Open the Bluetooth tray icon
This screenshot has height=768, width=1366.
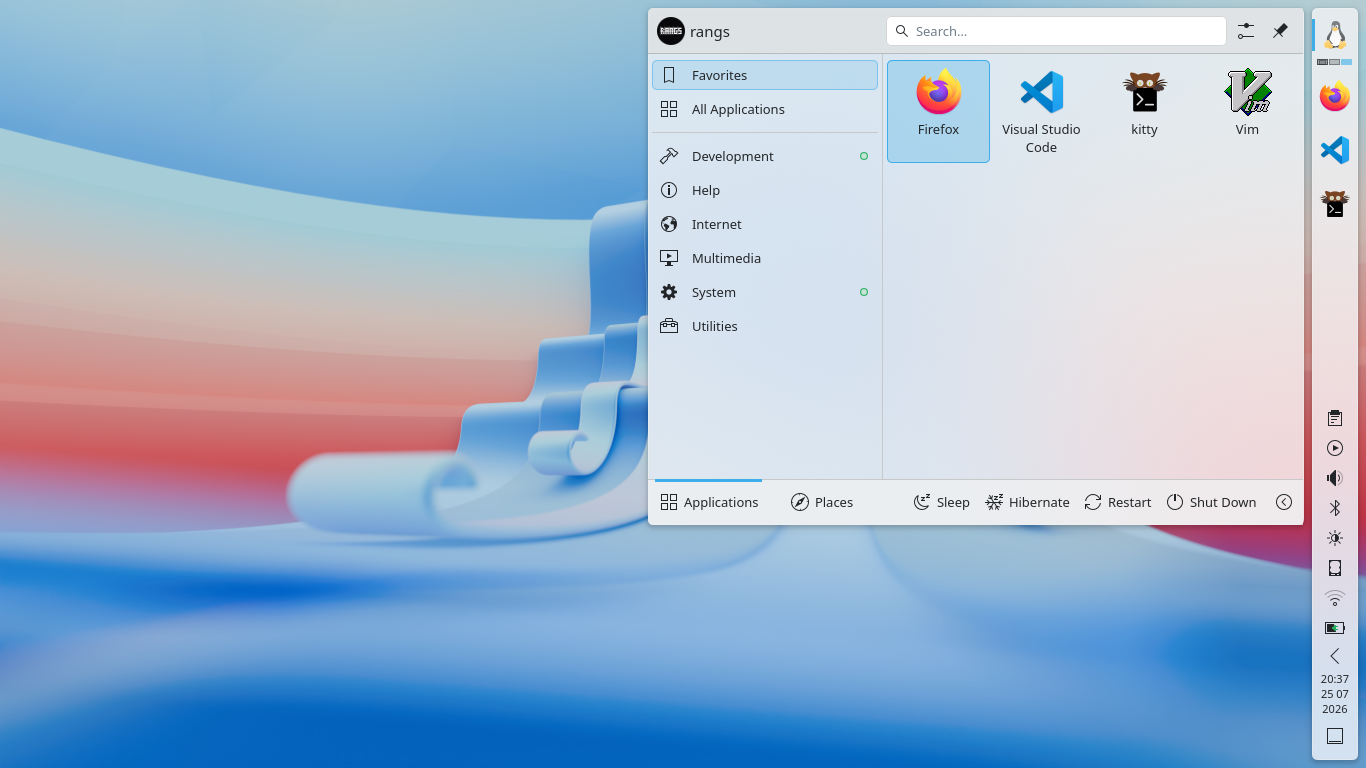click(1335, 508)
